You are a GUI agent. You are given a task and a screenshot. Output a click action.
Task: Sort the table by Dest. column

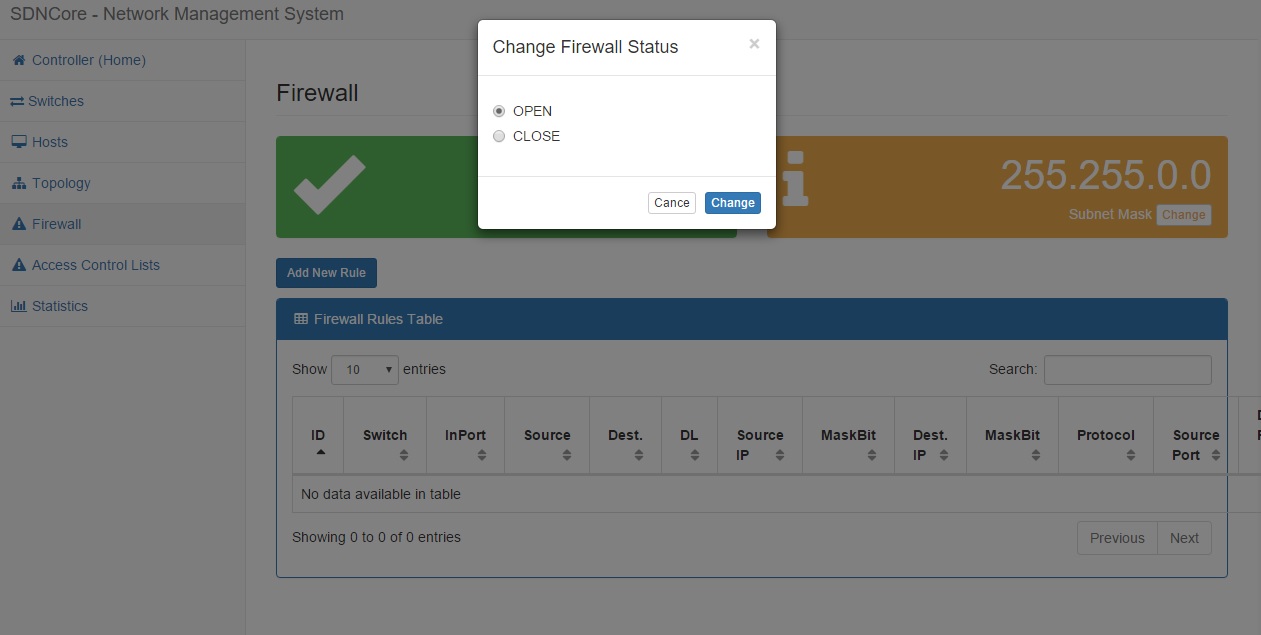(x=626, y=436)
